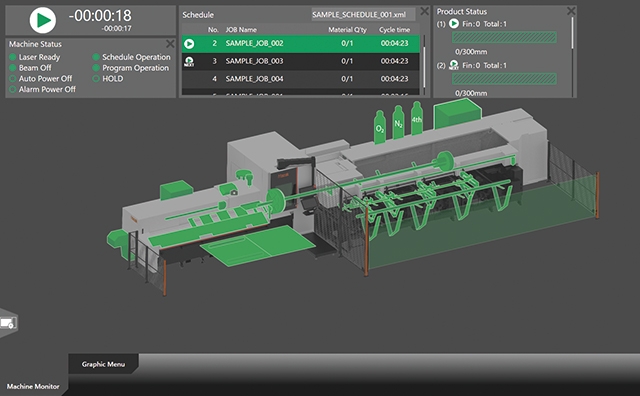Click the SAMPLE_SCHEDULE_001.xml file field
640x396 pixels.
coord(363,15)
